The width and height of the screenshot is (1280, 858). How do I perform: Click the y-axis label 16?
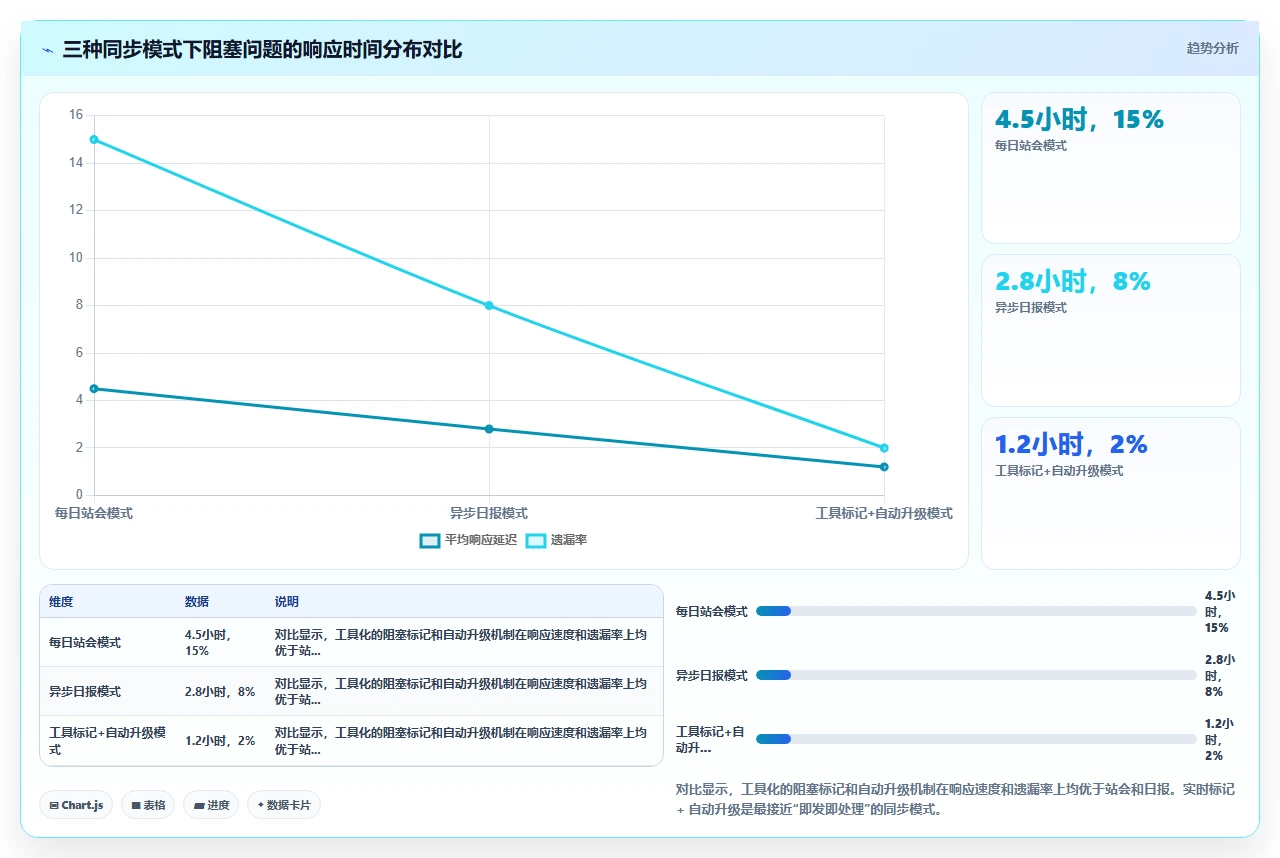(76, 115)
